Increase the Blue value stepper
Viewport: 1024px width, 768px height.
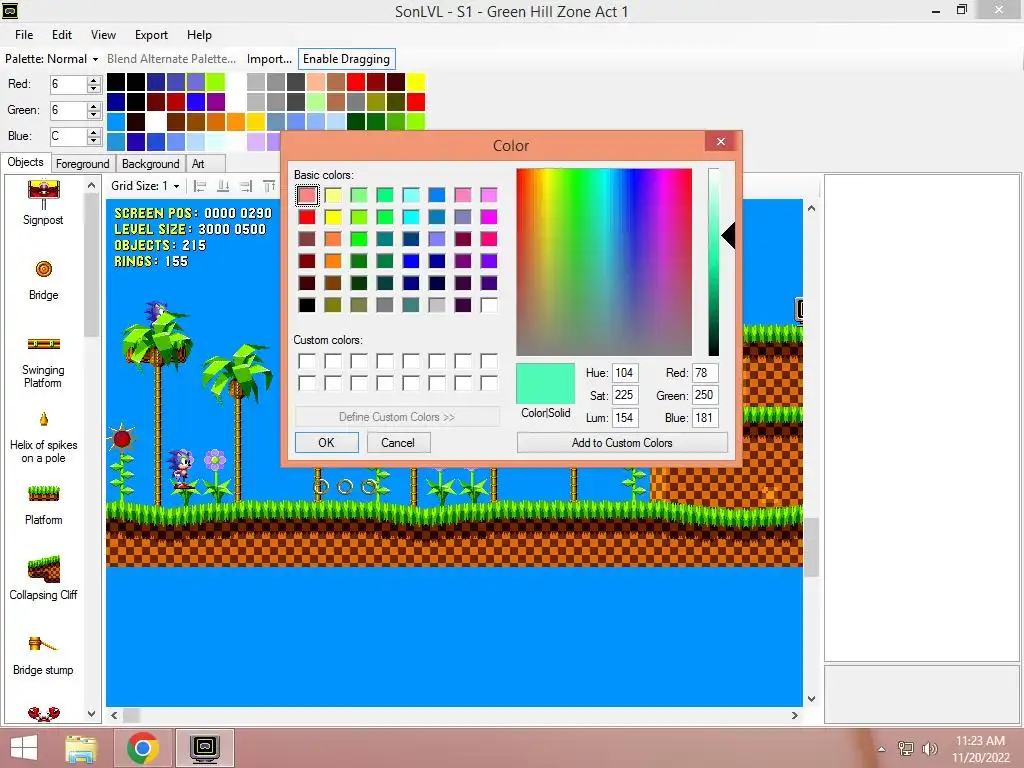point(94,133)
